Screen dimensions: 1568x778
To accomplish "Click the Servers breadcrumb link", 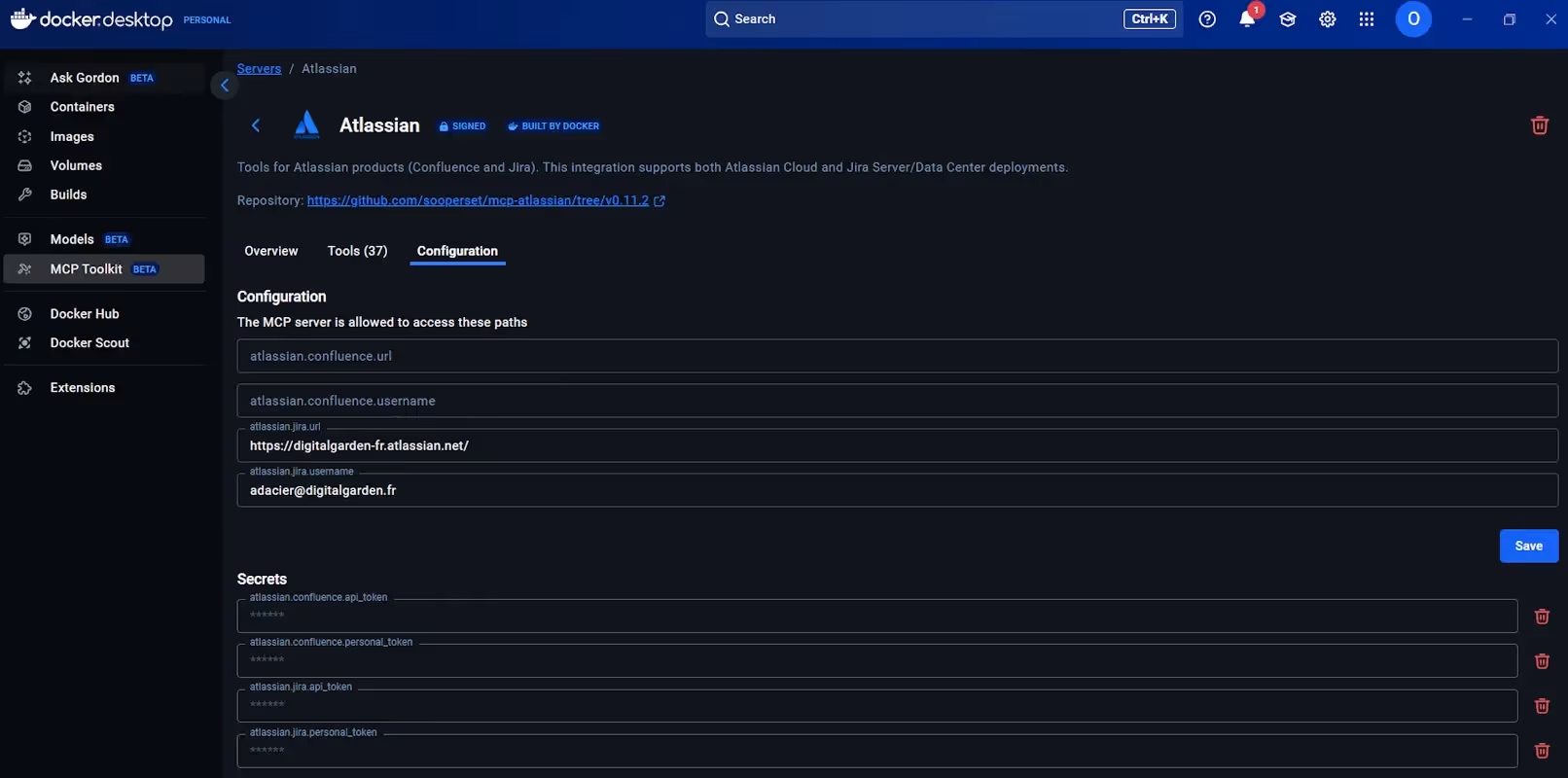I will [259, 69].
